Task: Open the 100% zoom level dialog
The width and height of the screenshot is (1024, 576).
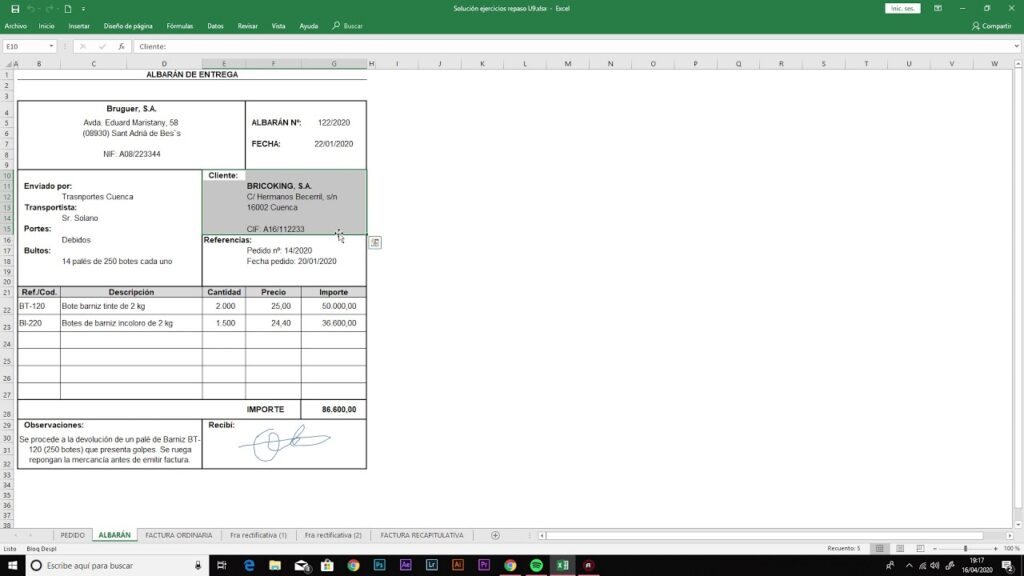Action: (x=1011, y=549)
